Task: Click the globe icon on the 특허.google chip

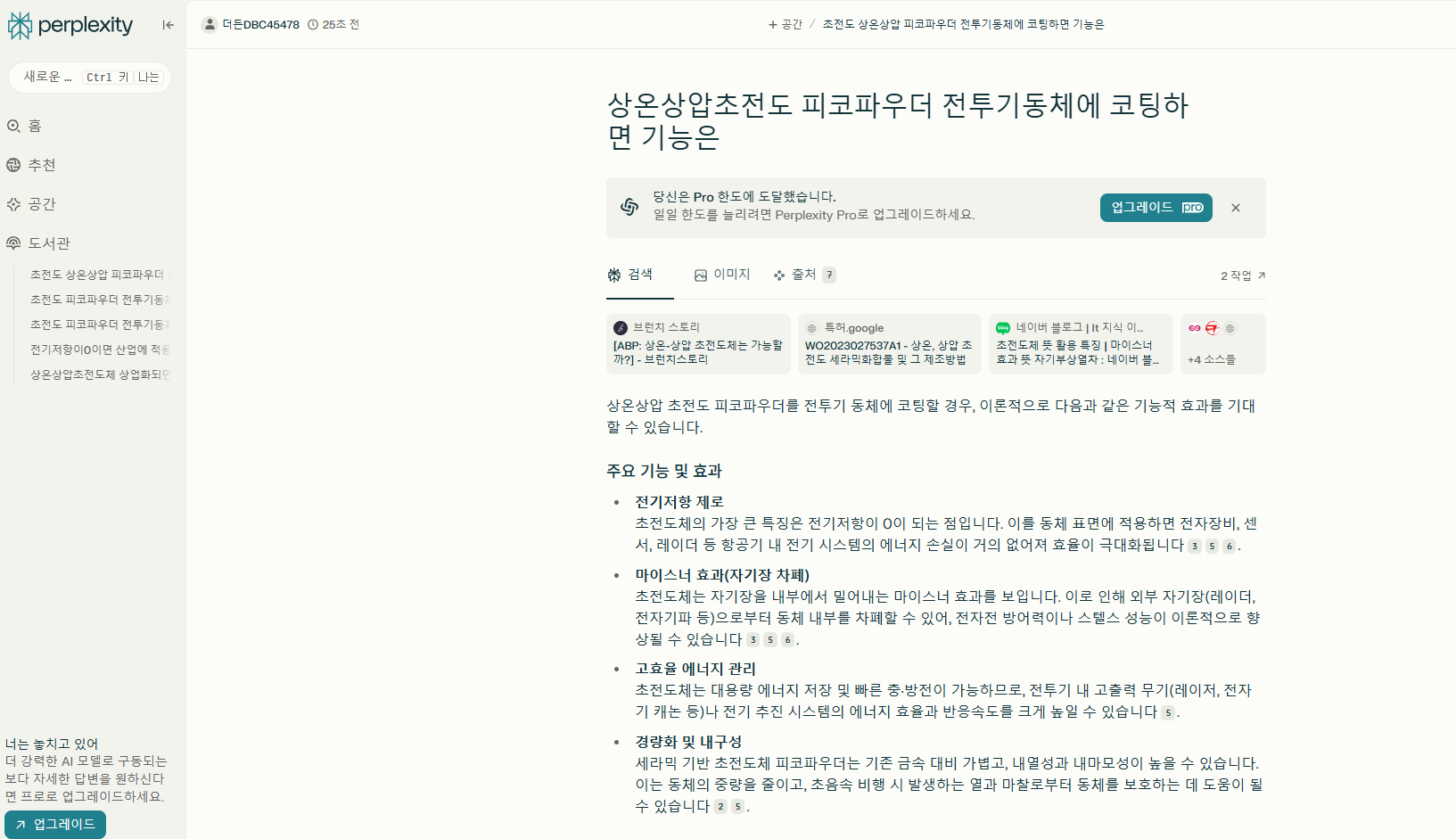Action: (814, 328)
